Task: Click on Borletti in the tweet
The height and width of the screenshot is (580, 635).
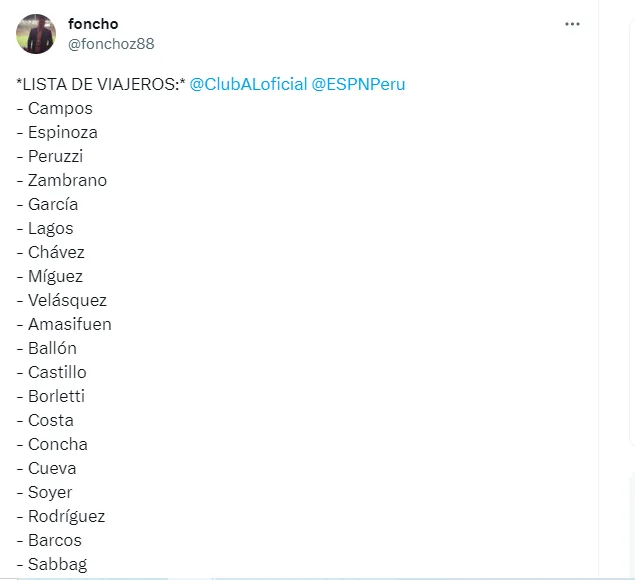Action: tap(56, 396)
